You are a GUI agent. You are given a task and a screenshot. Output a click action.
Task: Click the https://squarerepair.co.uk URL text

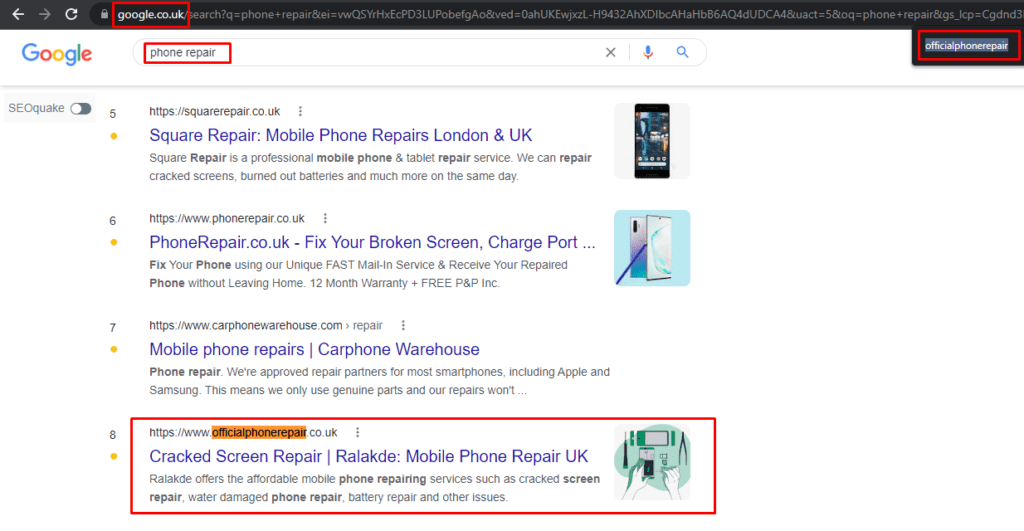(214, 111)
